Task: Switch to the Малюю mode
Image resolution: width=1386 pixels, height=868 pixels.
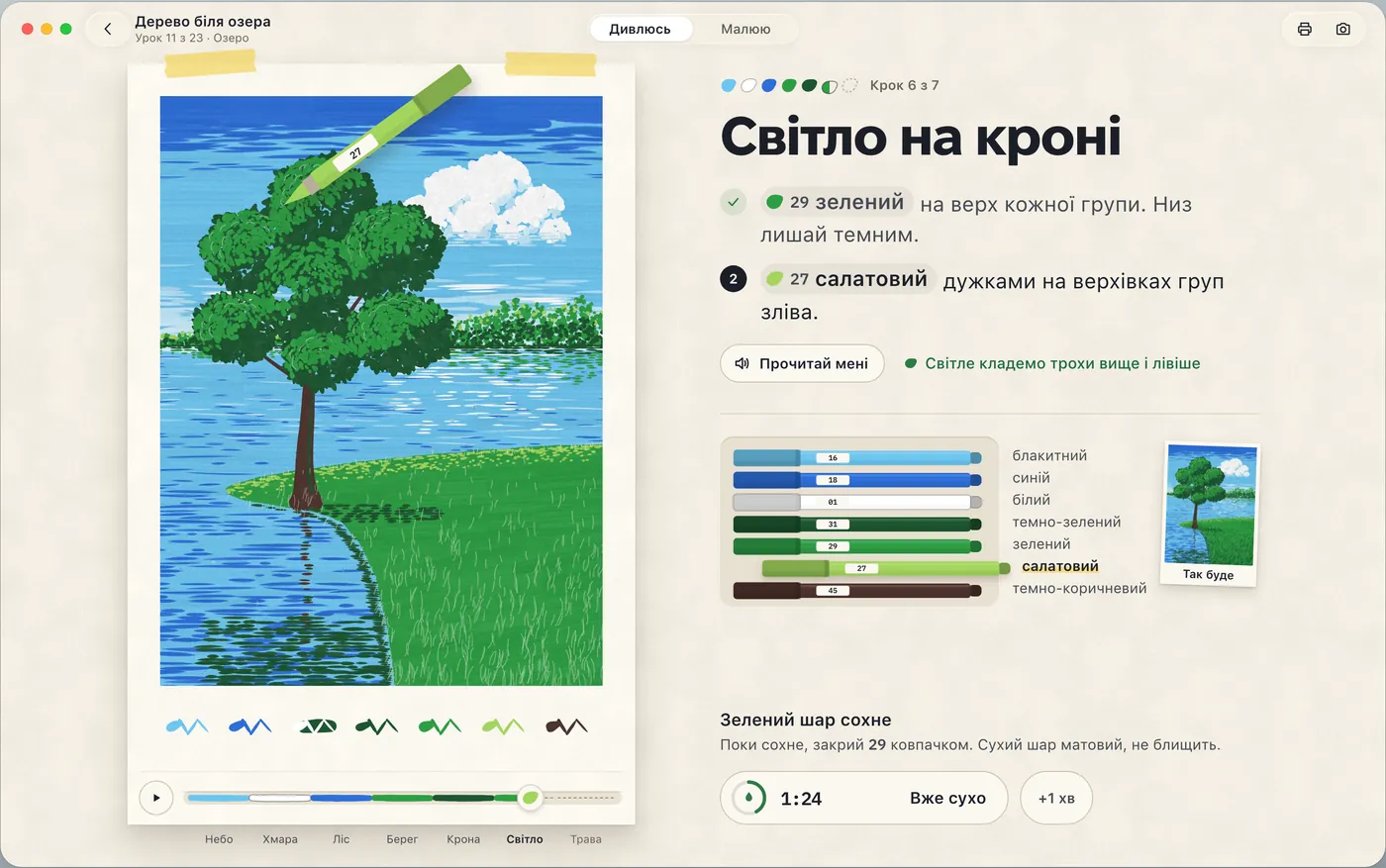Action: pos(745,30)
